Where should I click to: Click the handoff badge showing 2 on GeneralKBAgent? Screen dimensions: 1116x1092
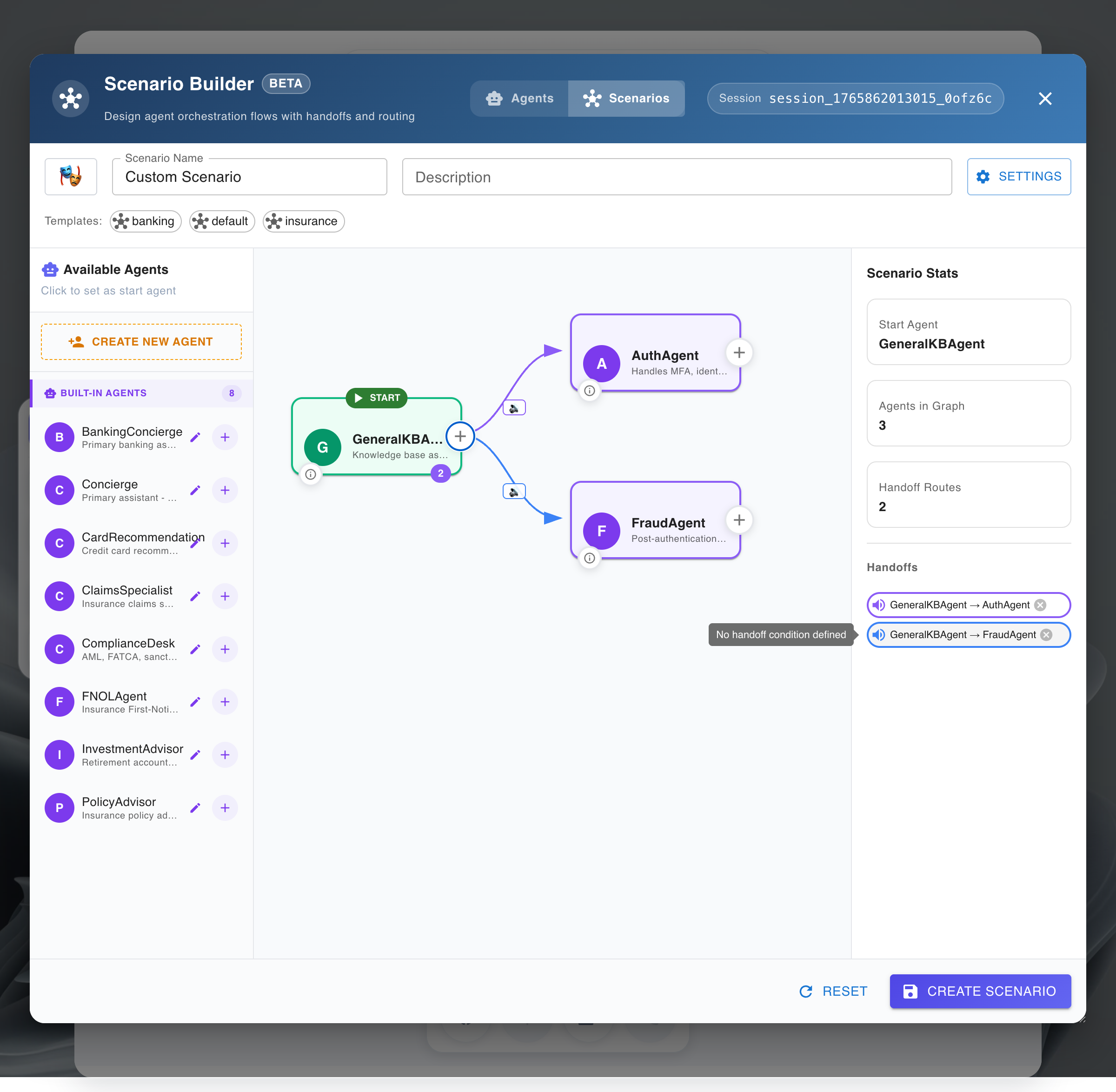pyautogui.click(x=440, y=473)
